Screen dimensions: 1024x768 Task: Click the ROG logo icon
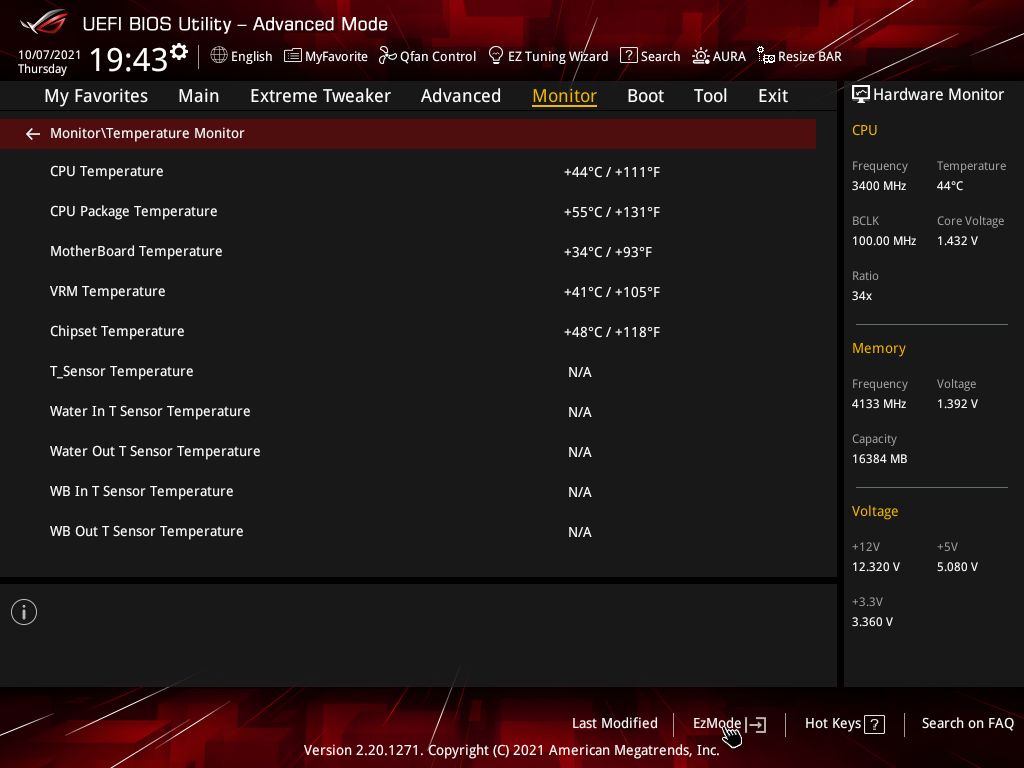43,22
